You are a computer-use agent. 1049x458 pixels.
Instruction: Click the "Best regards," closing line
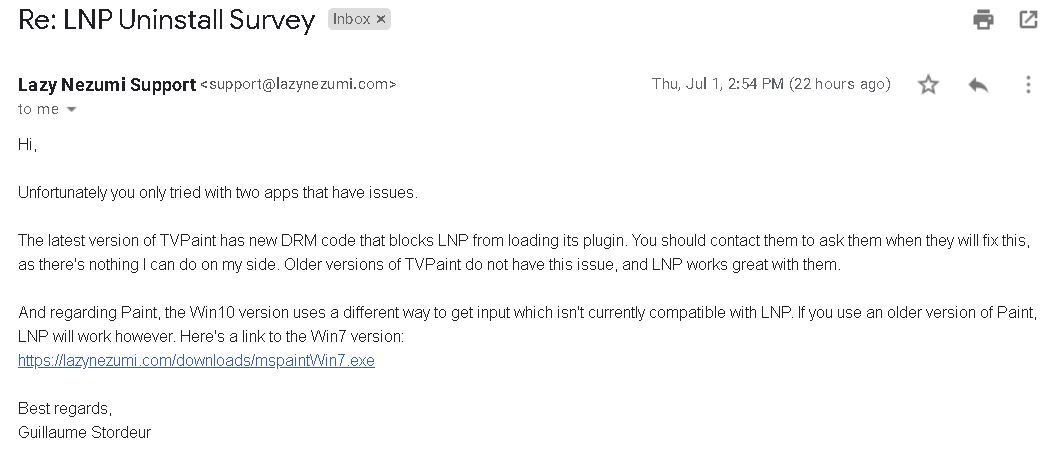coord(65,409)
